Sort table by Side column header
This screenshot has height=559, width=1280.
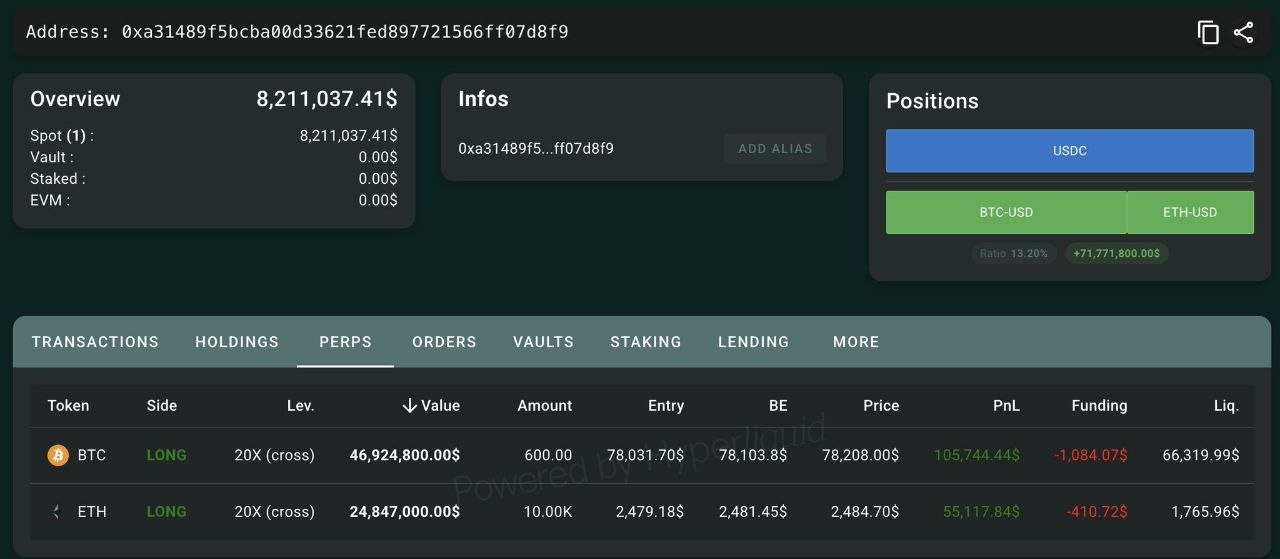162,406
